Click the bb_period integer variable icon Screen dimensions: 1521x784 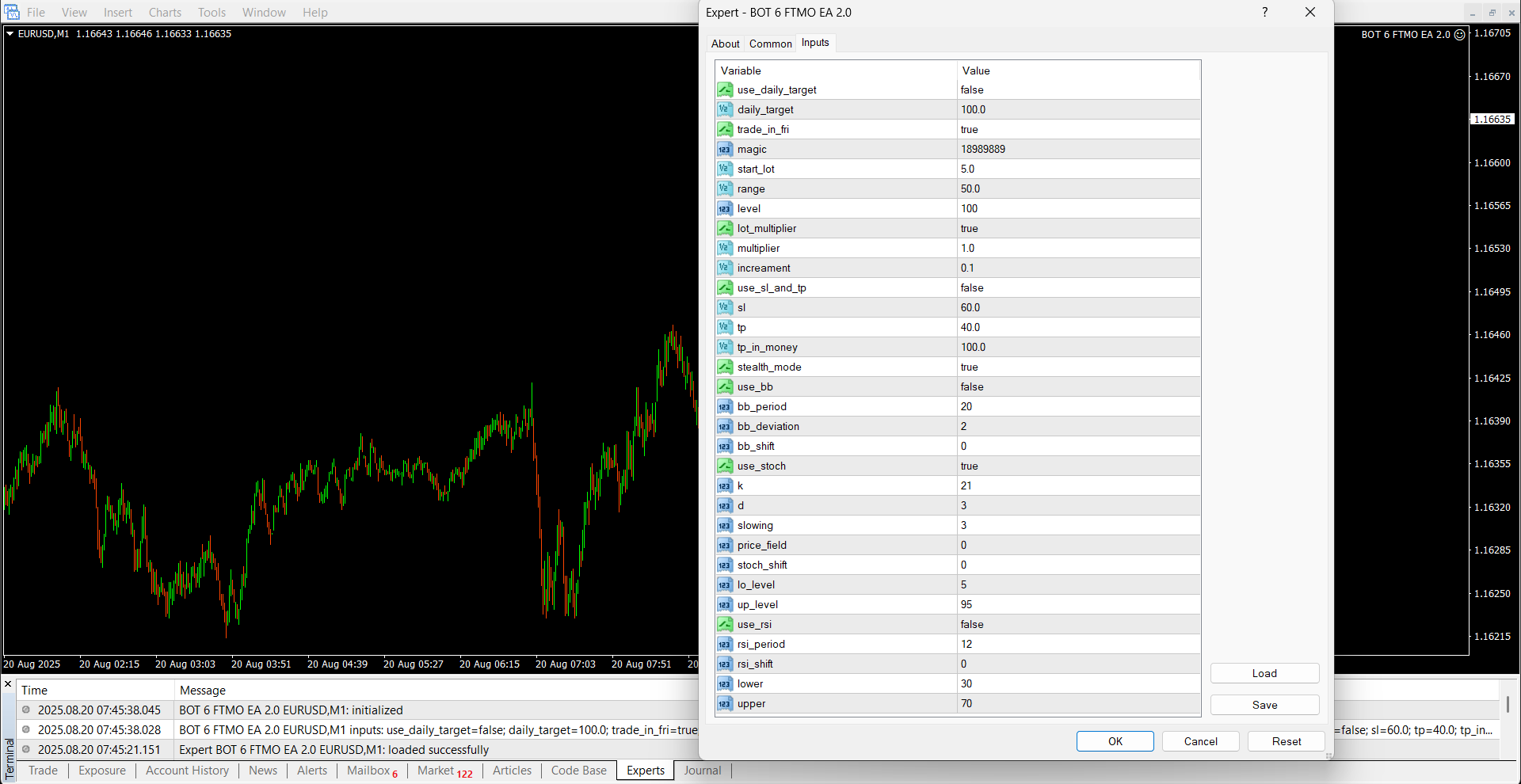(724, 406)
